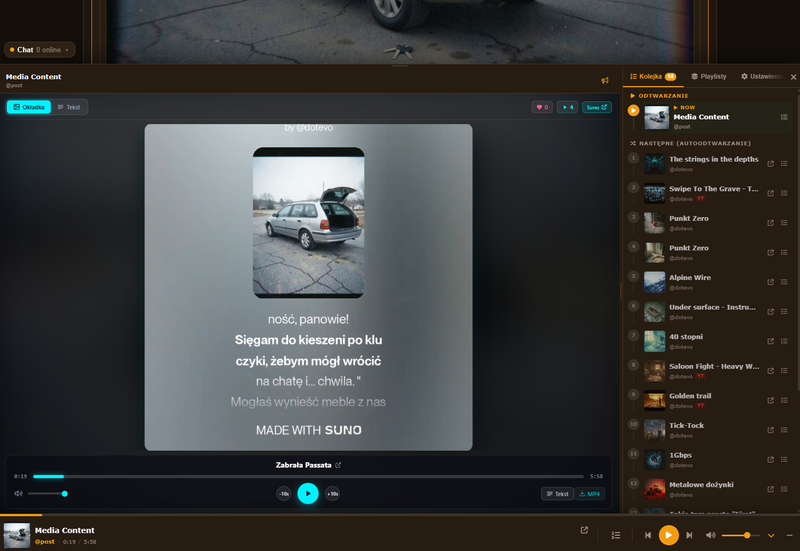Screen dimensions: 800x551
Task: Skip forward 10 seconds
Action: click(332, 494)
